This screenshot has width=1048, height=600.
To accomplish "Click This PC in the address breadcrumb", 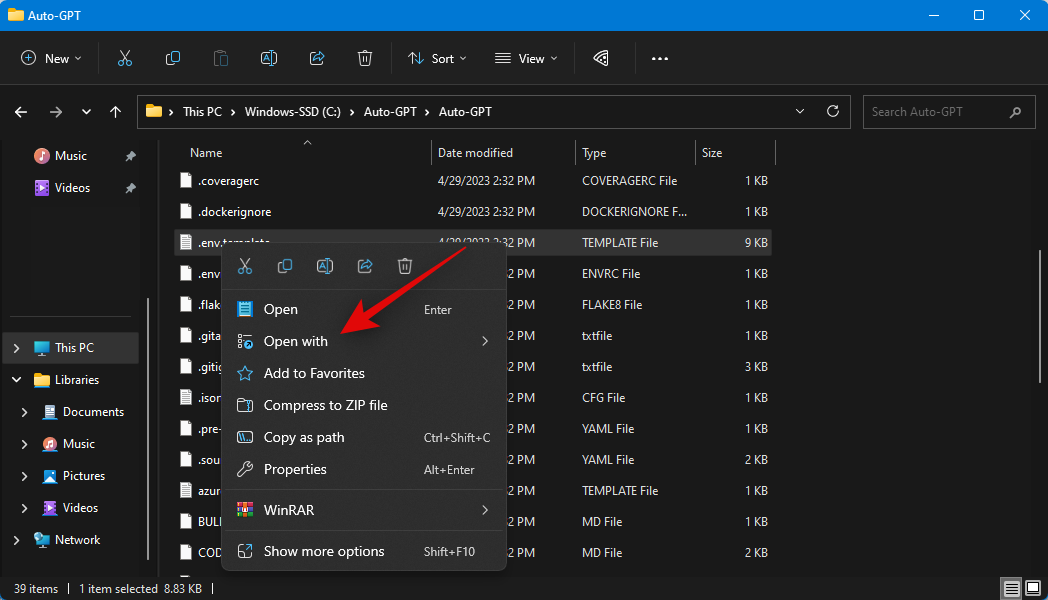I will [x=203, y=112].
